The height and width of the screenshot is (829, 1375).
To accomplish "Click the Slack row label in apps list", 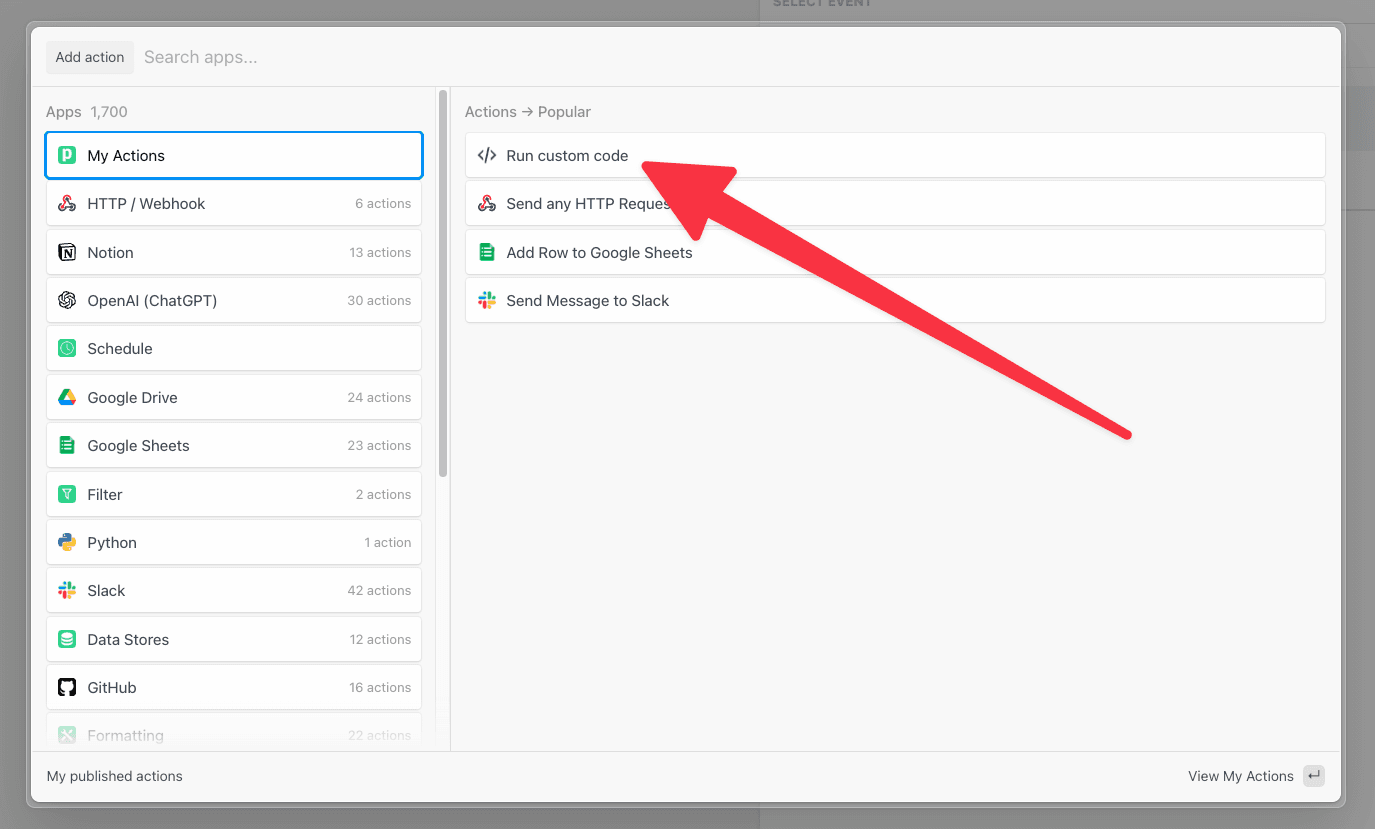I will pyautogui.click(x=106, y=590).
